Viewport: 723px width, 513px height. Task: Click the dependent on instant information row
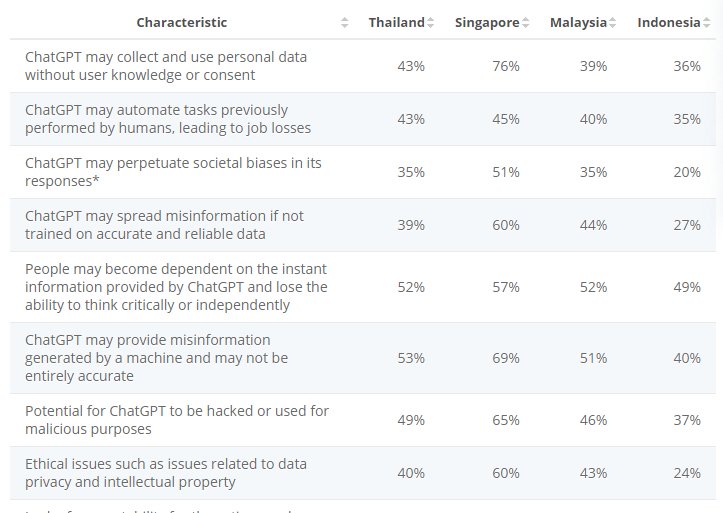176,287
